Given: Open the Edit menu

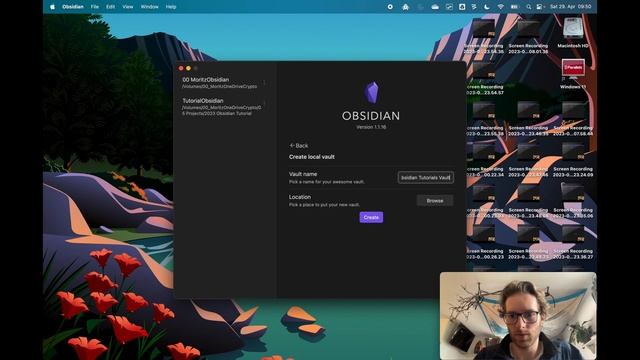Looking at the screenshot, I should click(110, 7).
